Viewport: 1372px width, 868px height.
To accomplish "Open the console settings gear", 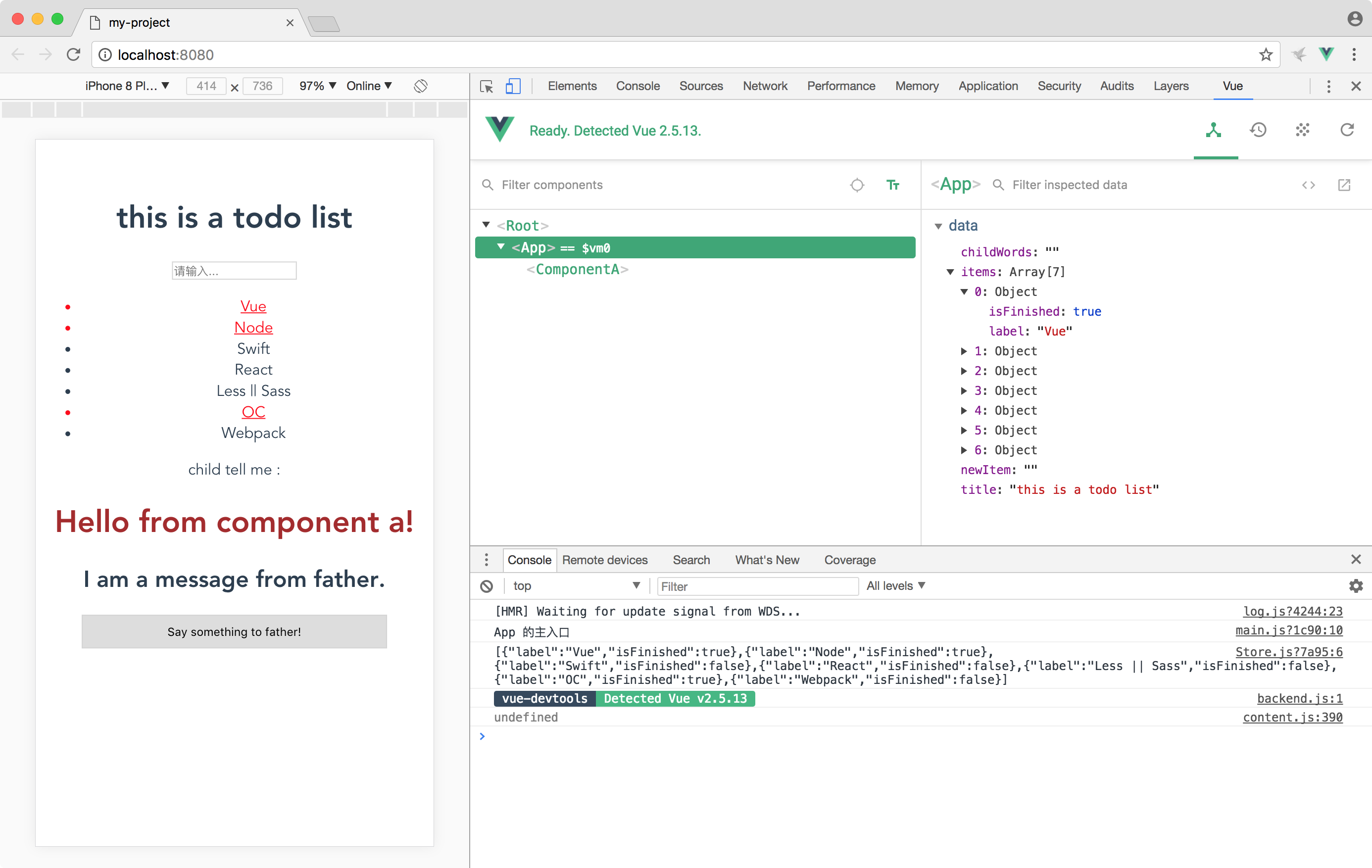I will tap(1356, 586).
